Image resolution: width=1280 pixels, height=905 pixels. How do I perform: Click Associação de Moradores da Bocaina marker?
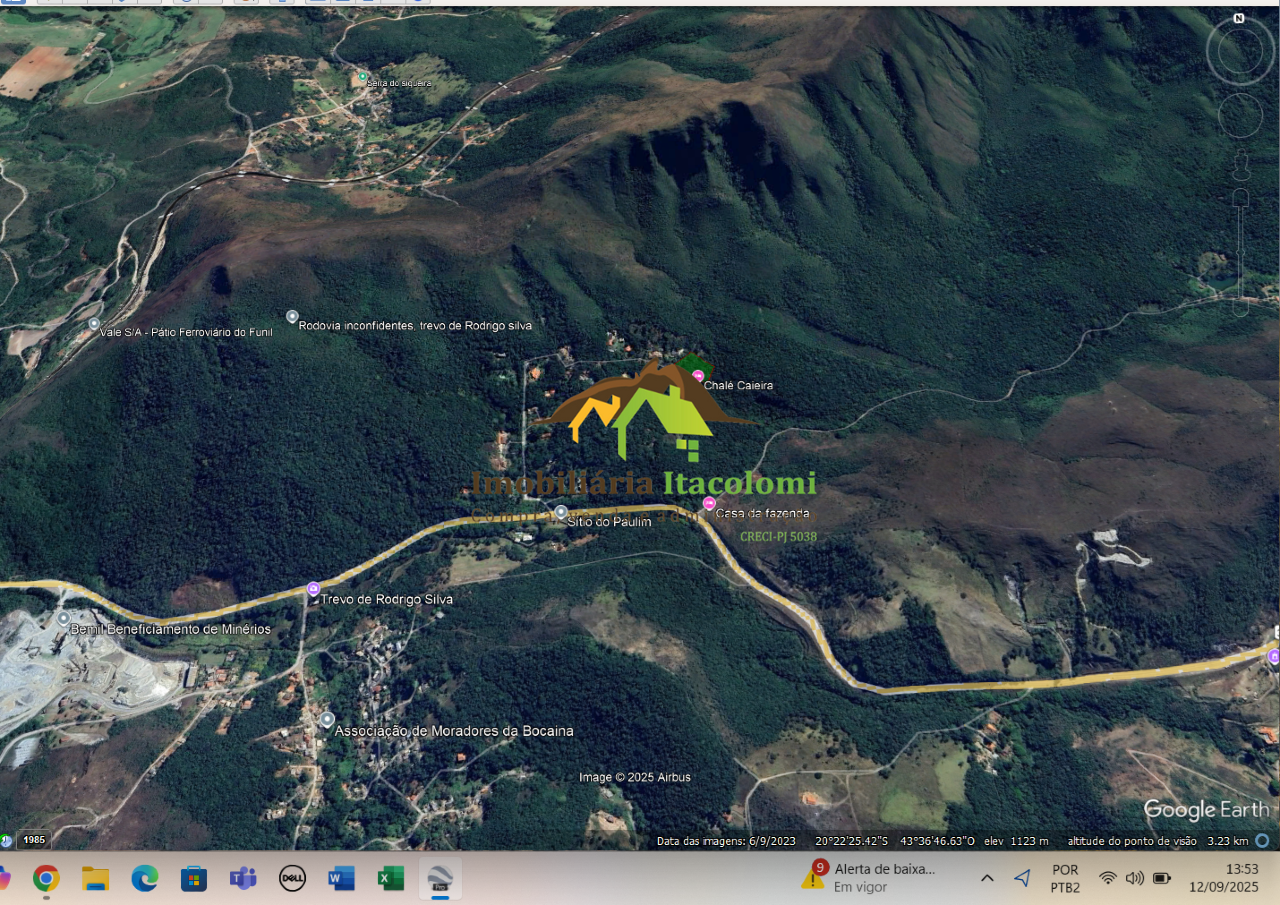tap(327, 720)
